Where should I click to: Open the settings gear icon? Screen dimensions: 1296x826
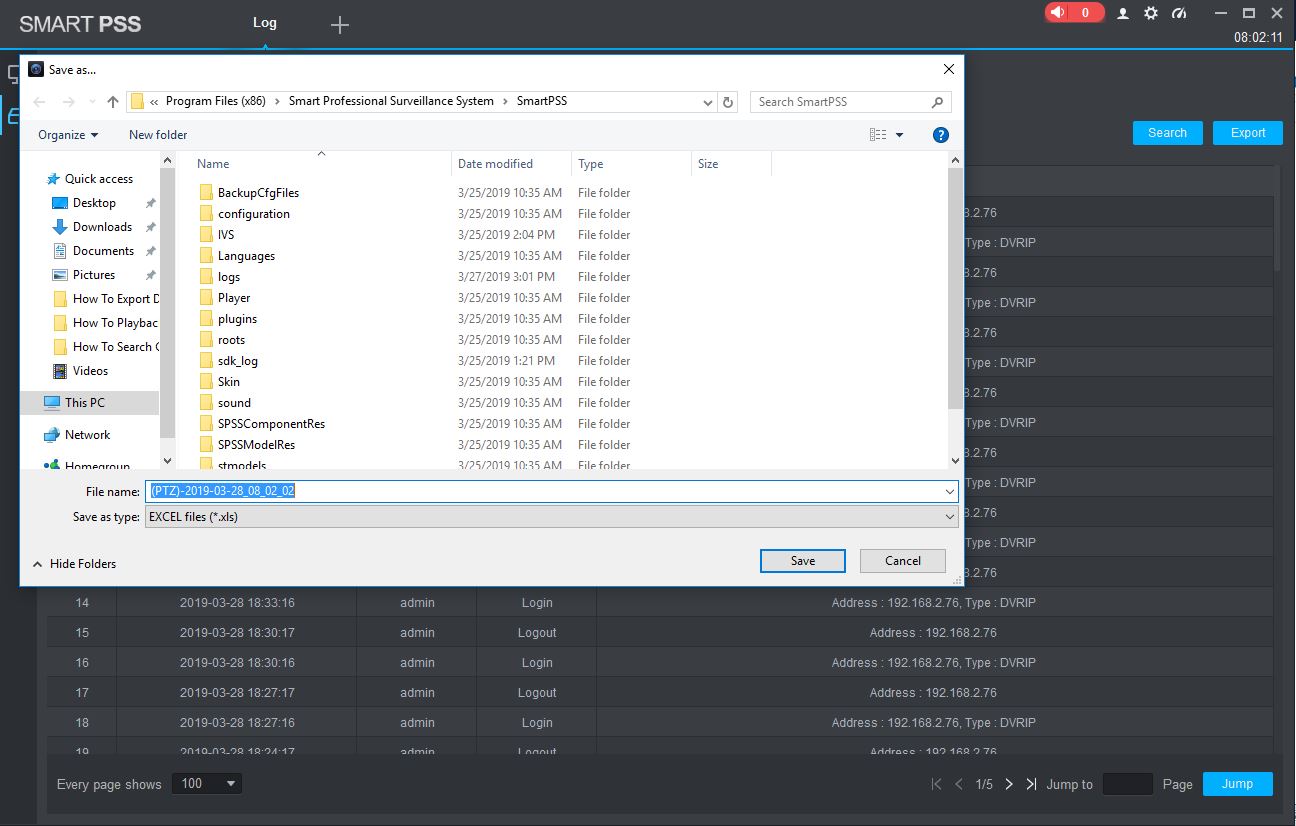tap(1151, 13)
